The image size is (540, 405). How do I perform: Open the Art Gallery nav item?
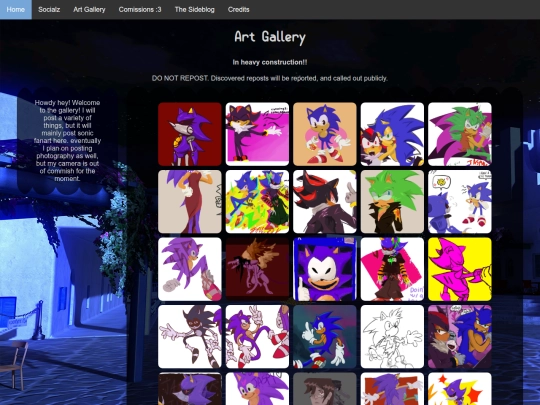(89, 10)
